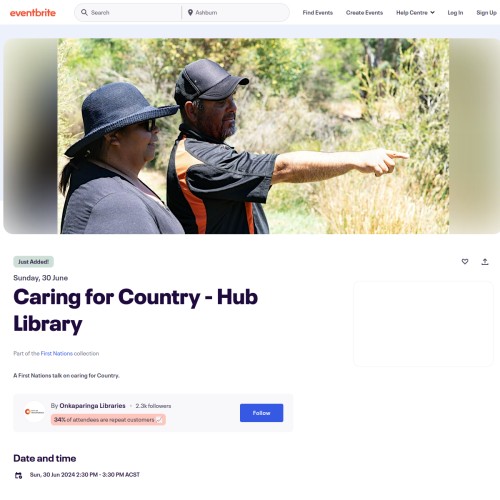Click the location pin icon
The width and height of the screenshot is (500, 500).
[x=190, y=13]
